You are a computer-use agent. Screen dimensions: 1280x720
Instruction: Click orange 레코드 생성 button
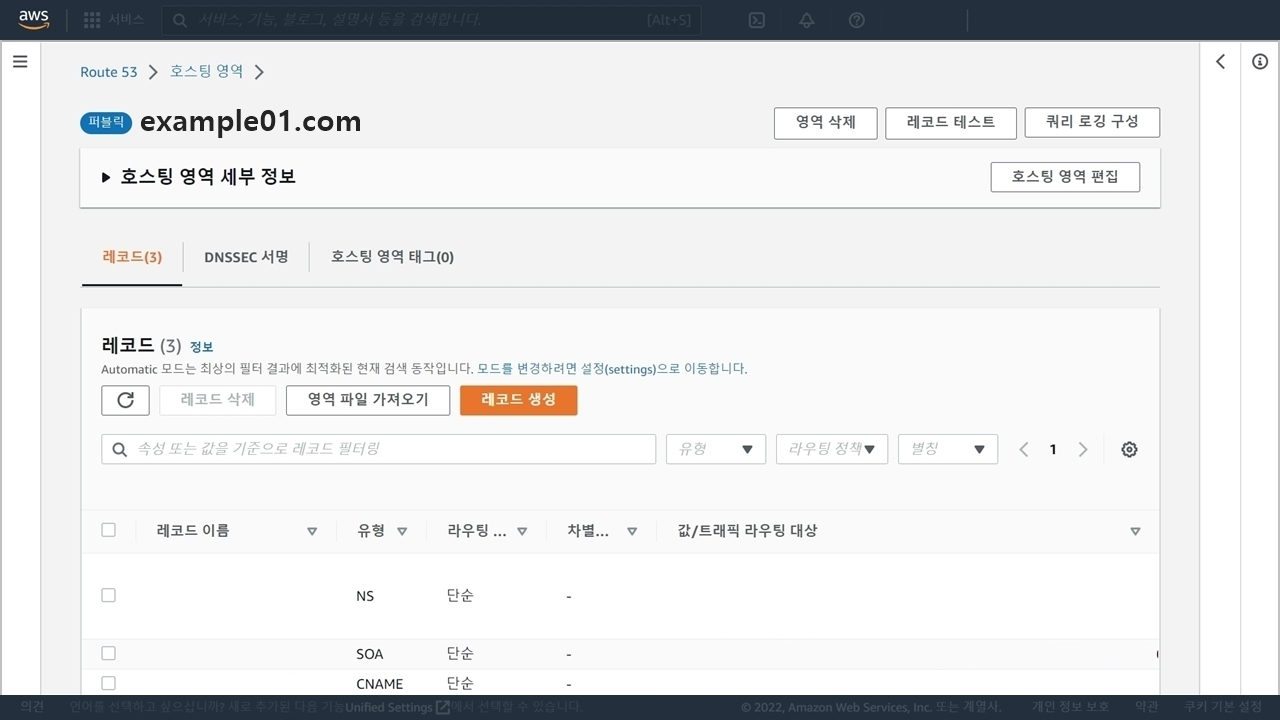click(518, 400)
